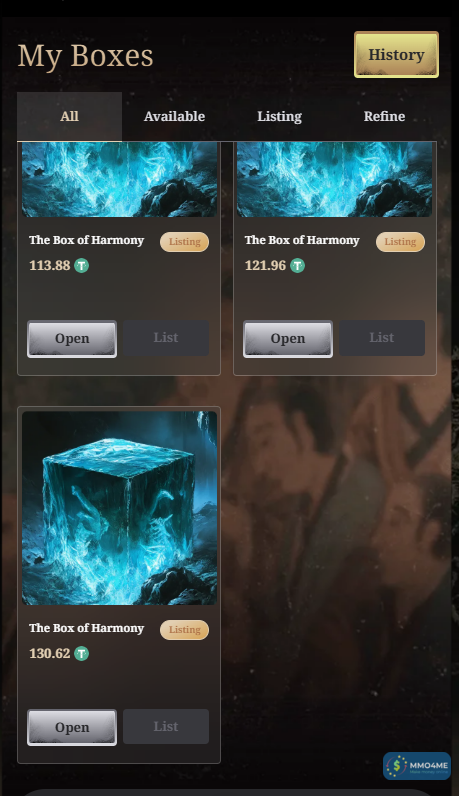
Task: Click List on the 121.96 box
Action: point(382,338)
